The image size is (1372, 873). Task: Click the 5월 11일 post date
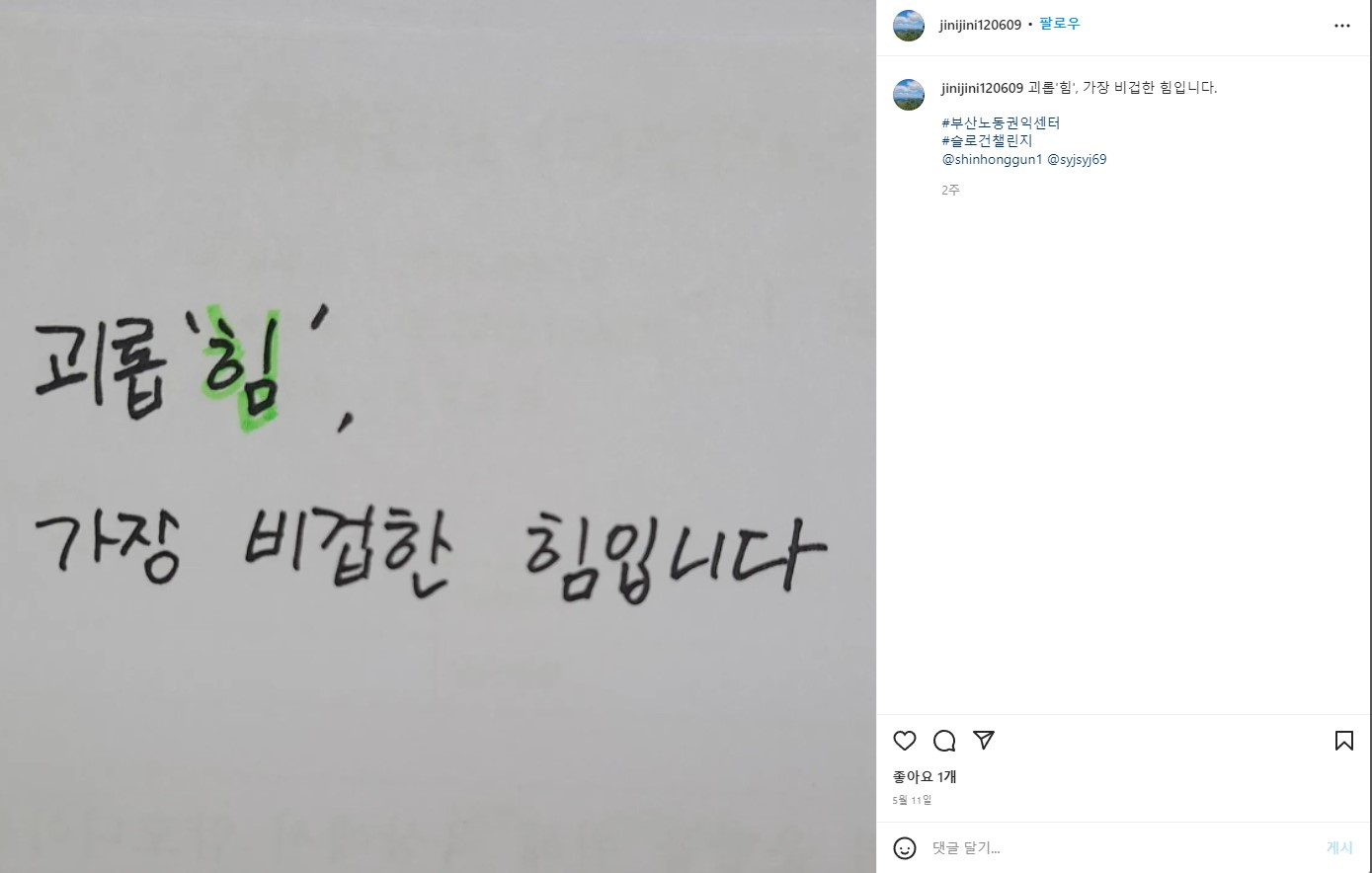(912, 800)
